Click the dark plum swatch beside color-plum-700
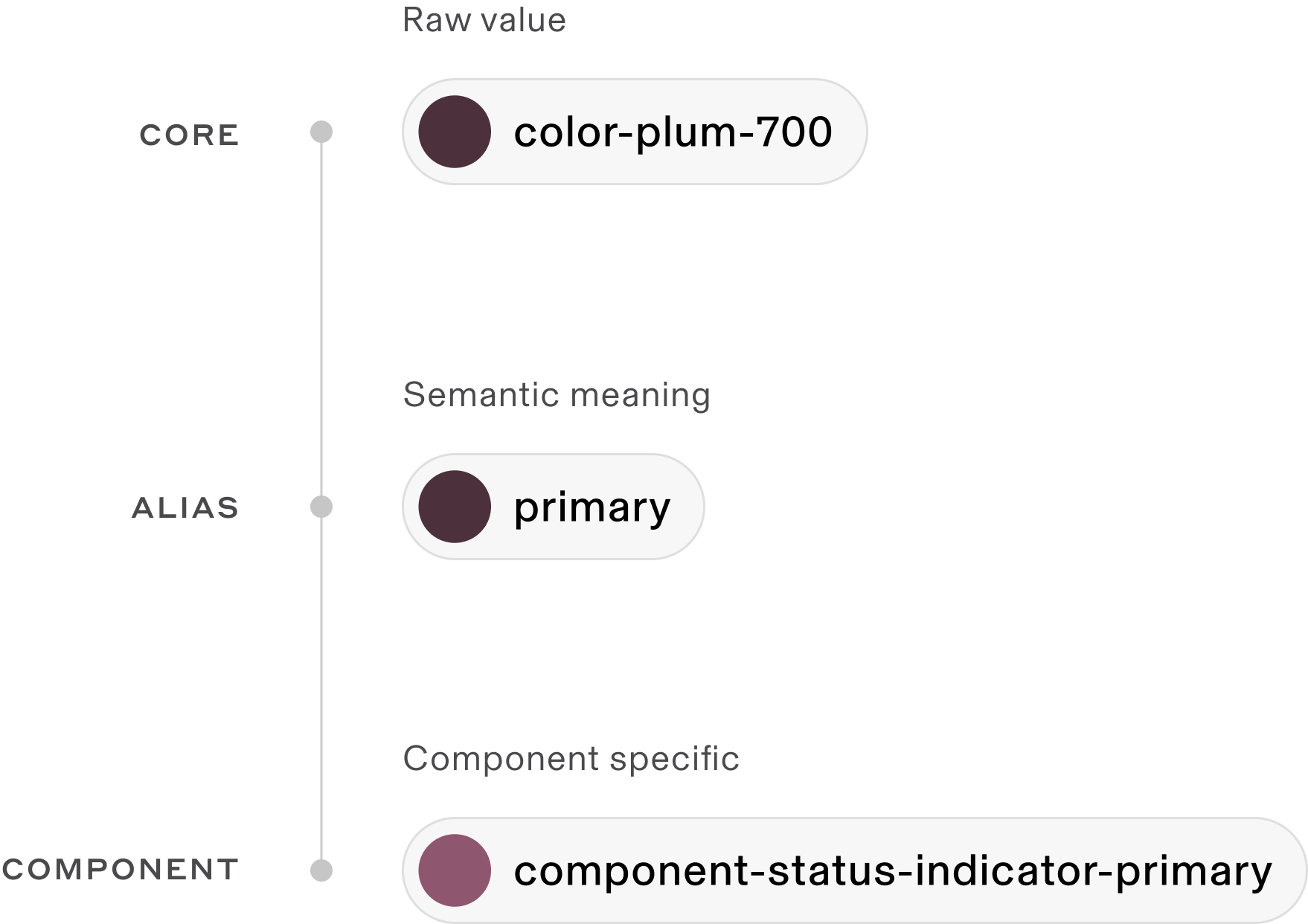This screenshot has width=1308, height=924. point(455,132)
